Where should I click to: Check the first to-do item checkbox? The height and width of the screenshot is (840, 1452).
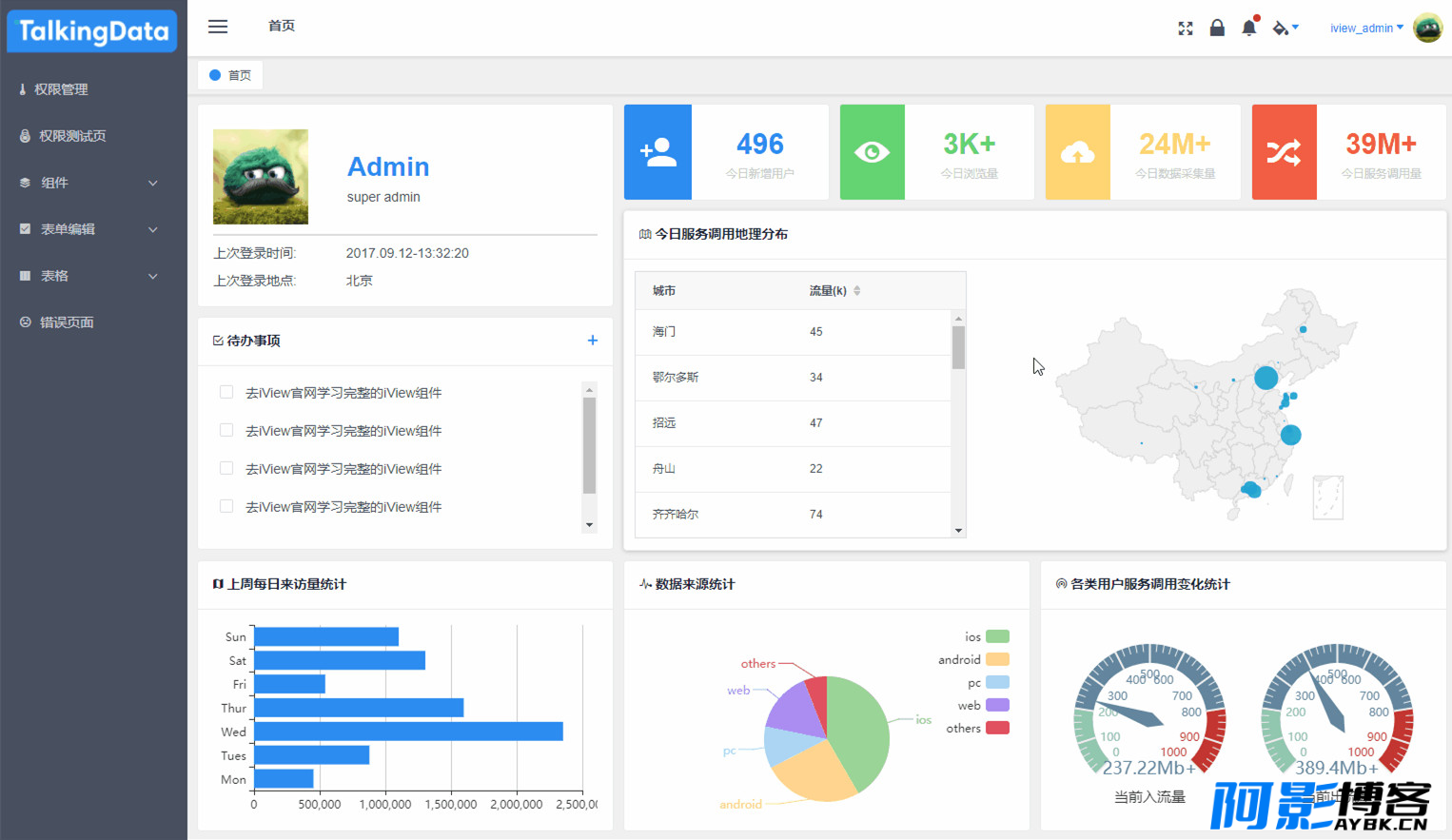pos(226,392)
